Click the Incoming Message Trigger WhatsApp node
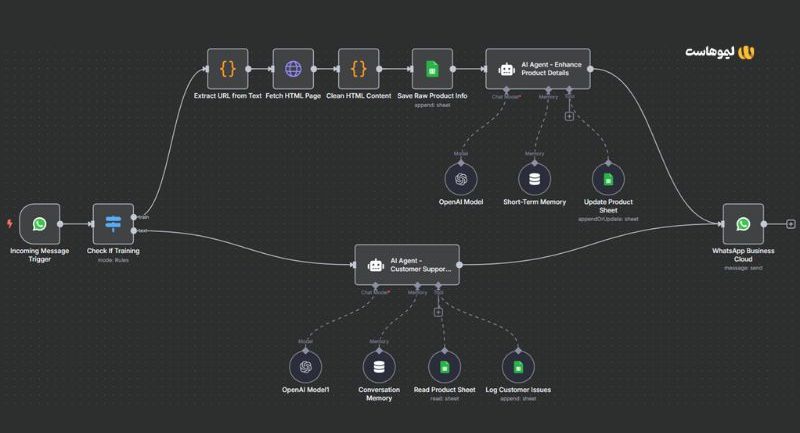Image resolution: width=800 pixels, height=433 pixels. click(x=39, y=224)
